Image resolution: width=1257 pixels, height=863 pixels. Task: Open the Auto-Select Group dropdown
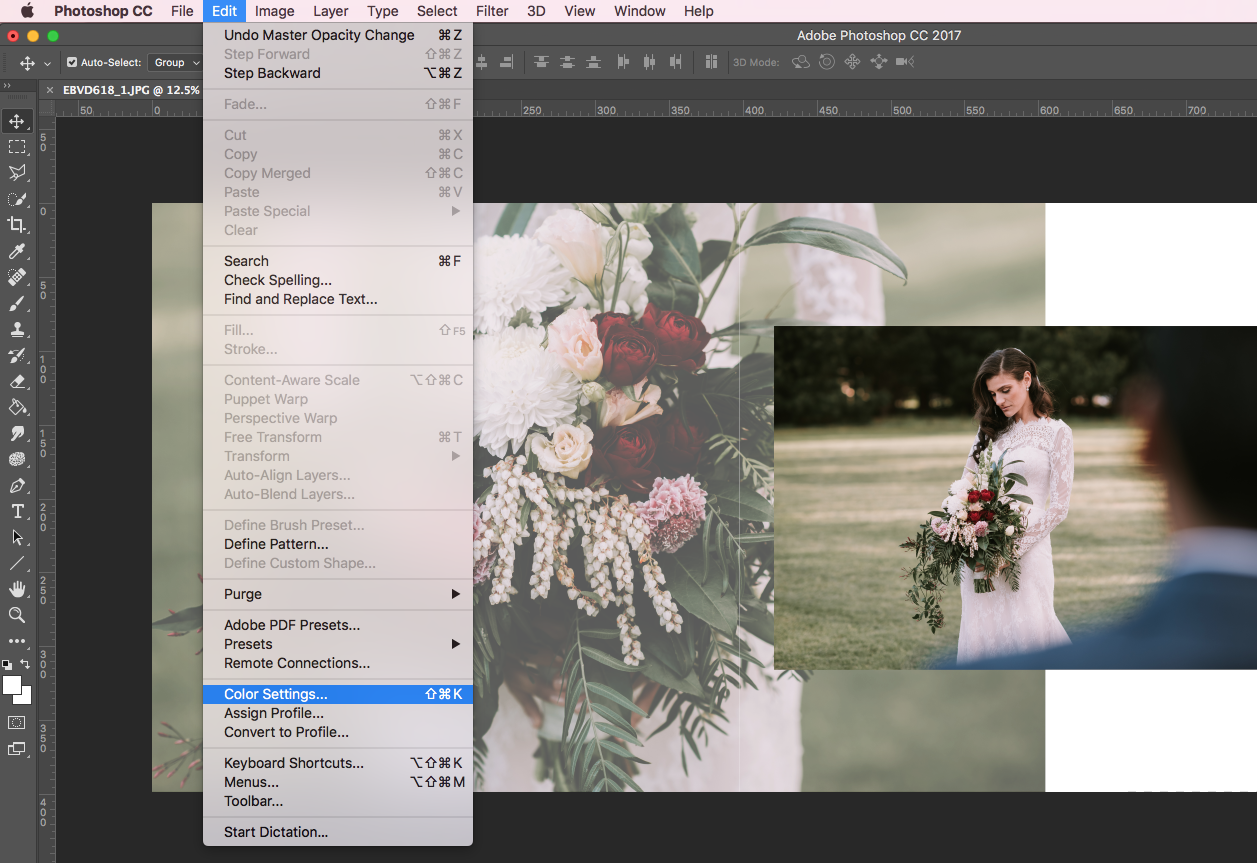point(176,62)
